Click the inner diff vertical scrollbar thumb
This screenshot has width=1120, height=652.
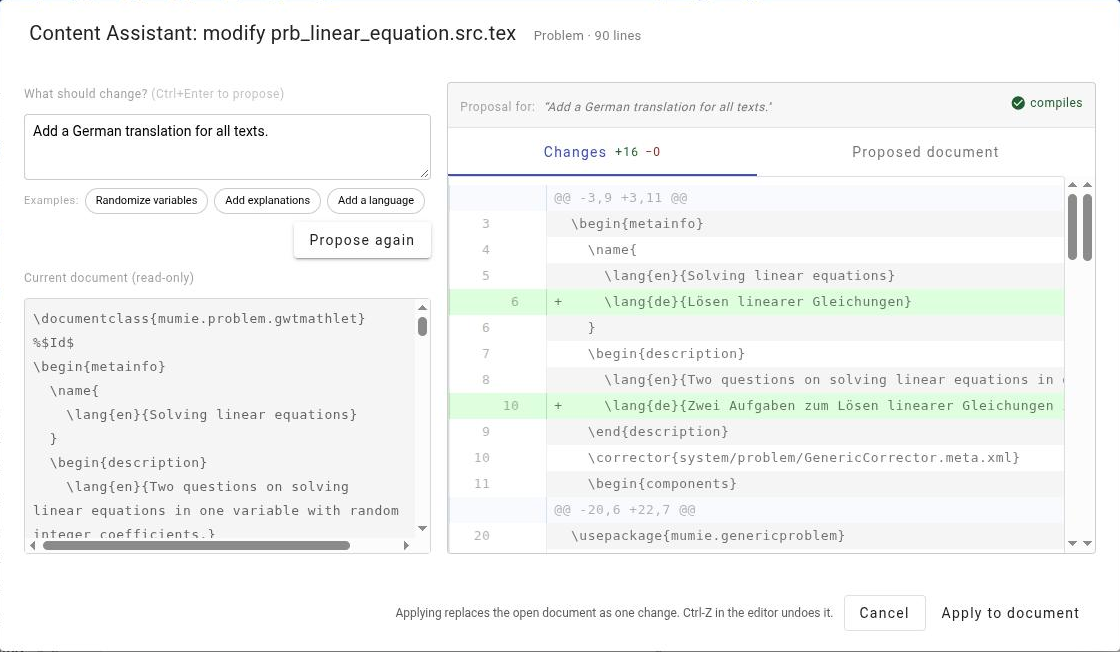point(1072,227)
